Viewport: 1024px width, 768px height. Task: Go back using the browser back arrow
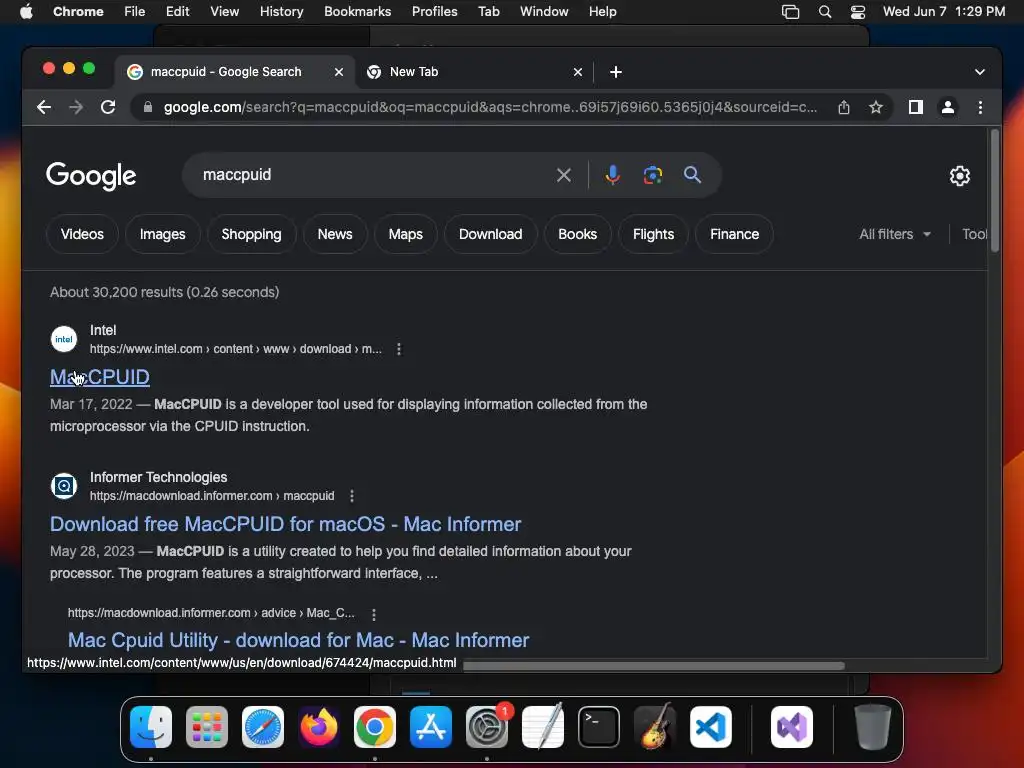[x=44, y=107]
